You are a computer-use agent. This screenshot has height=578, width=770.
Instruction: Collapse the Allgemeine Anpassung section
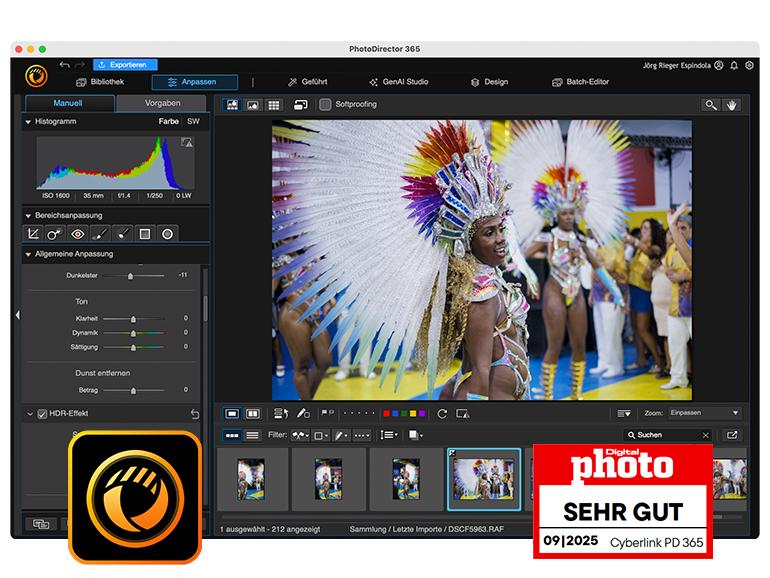pos(28,254)
